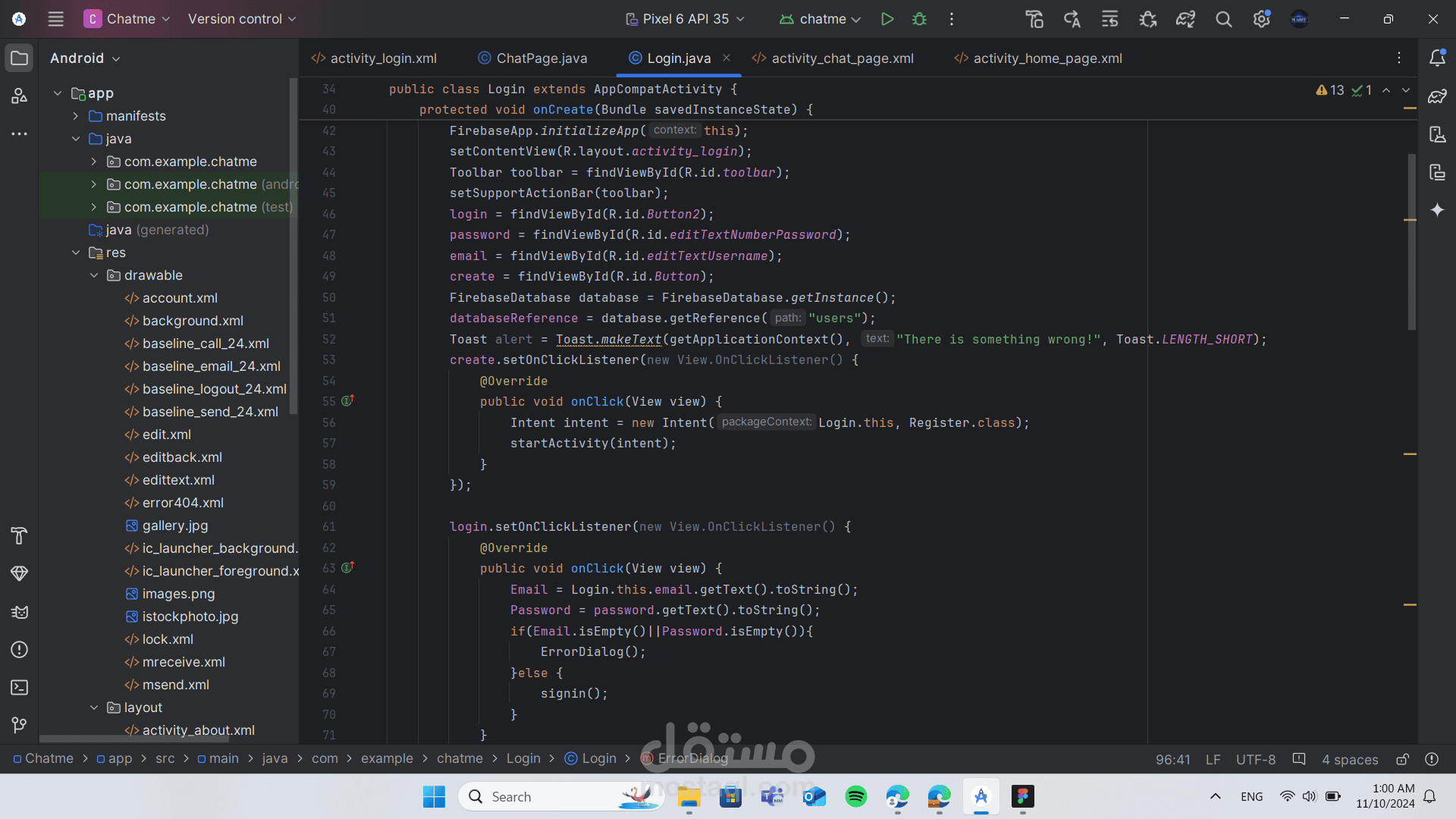
Task: Expand the manifests folder
Action: (76, 116)
